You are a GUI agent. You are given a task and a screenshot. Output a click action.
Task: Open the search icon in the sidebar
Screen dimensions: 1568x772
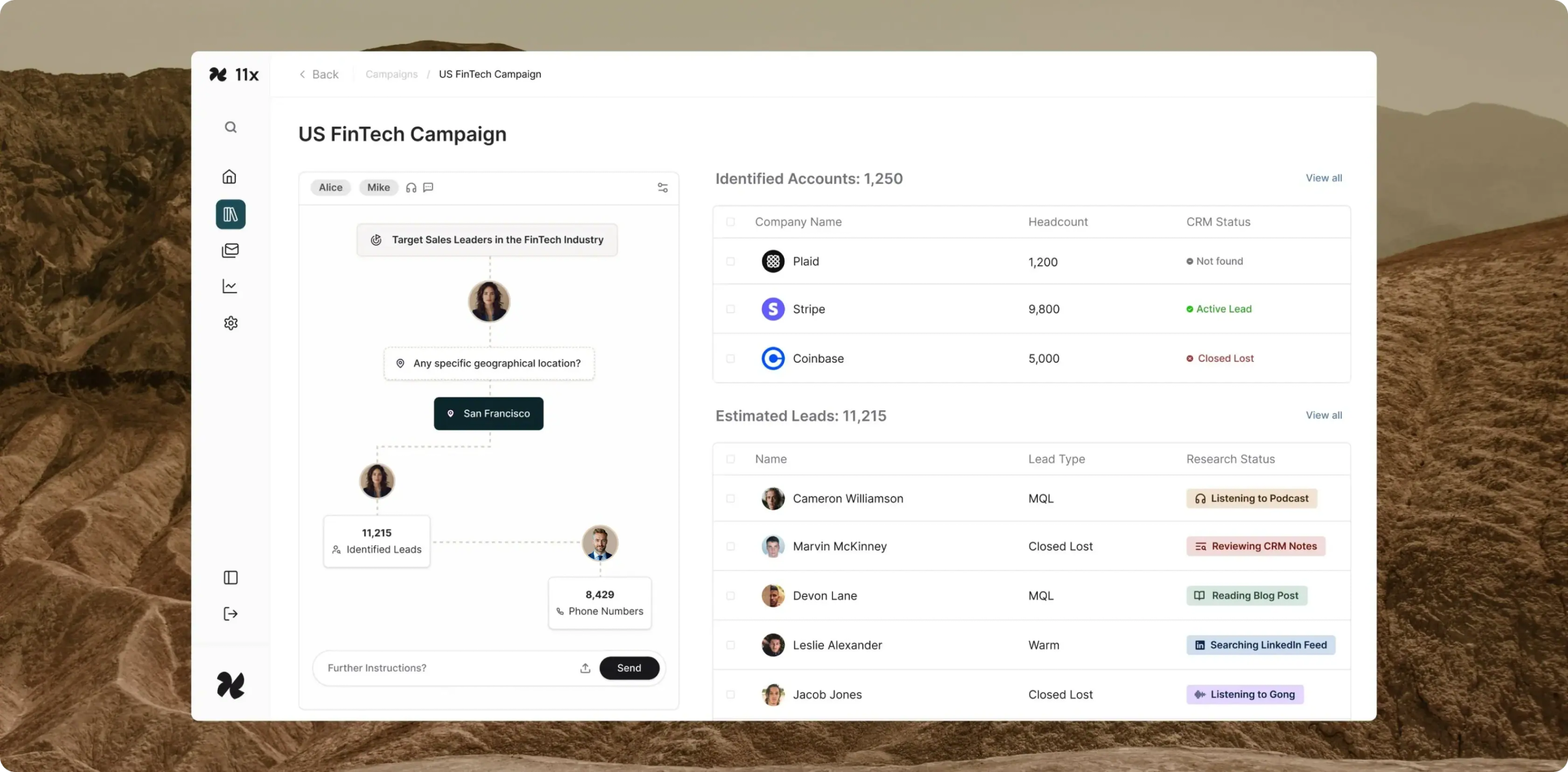pos(230,126)
